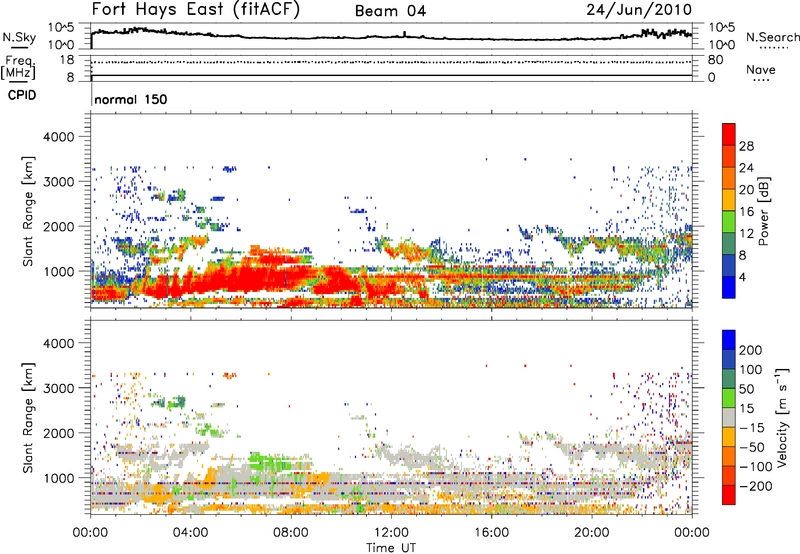Pick the bright blue bottom power color bar swatch
The image size is (800, 554).
tap(729, 287)
